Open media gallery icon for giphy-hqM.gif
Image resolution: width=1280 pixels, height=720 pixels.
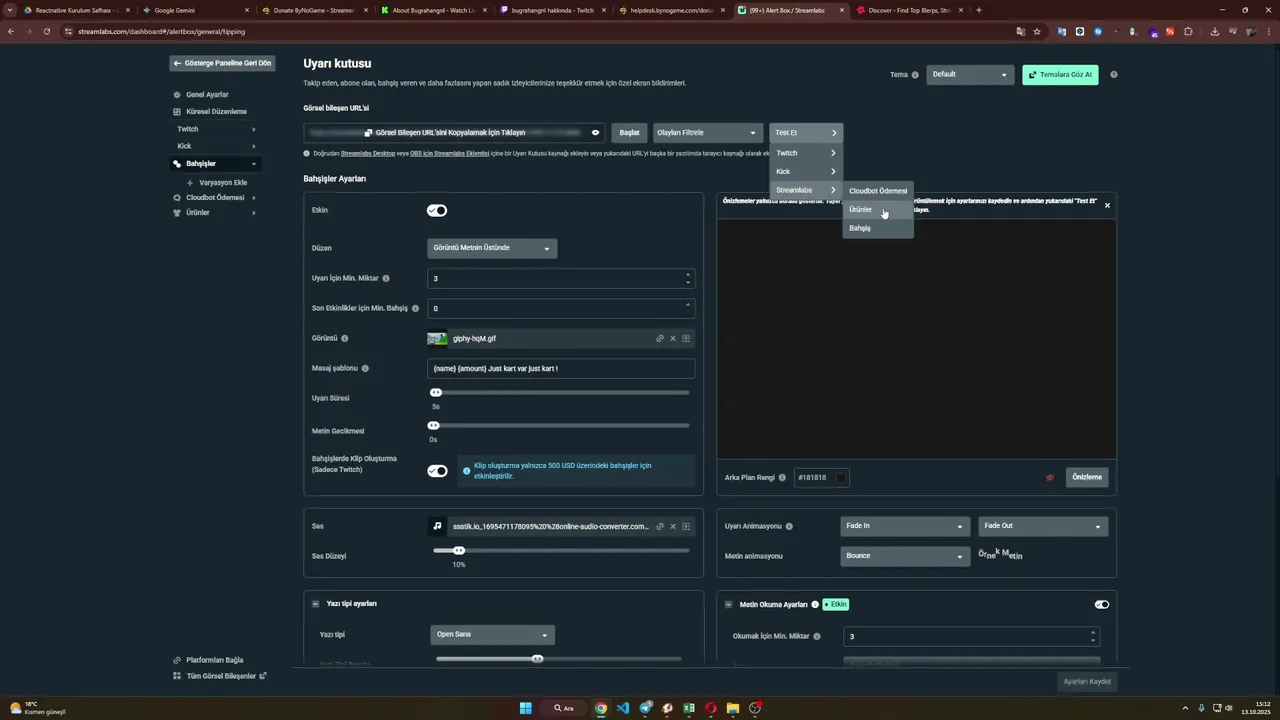click(686, 339)
